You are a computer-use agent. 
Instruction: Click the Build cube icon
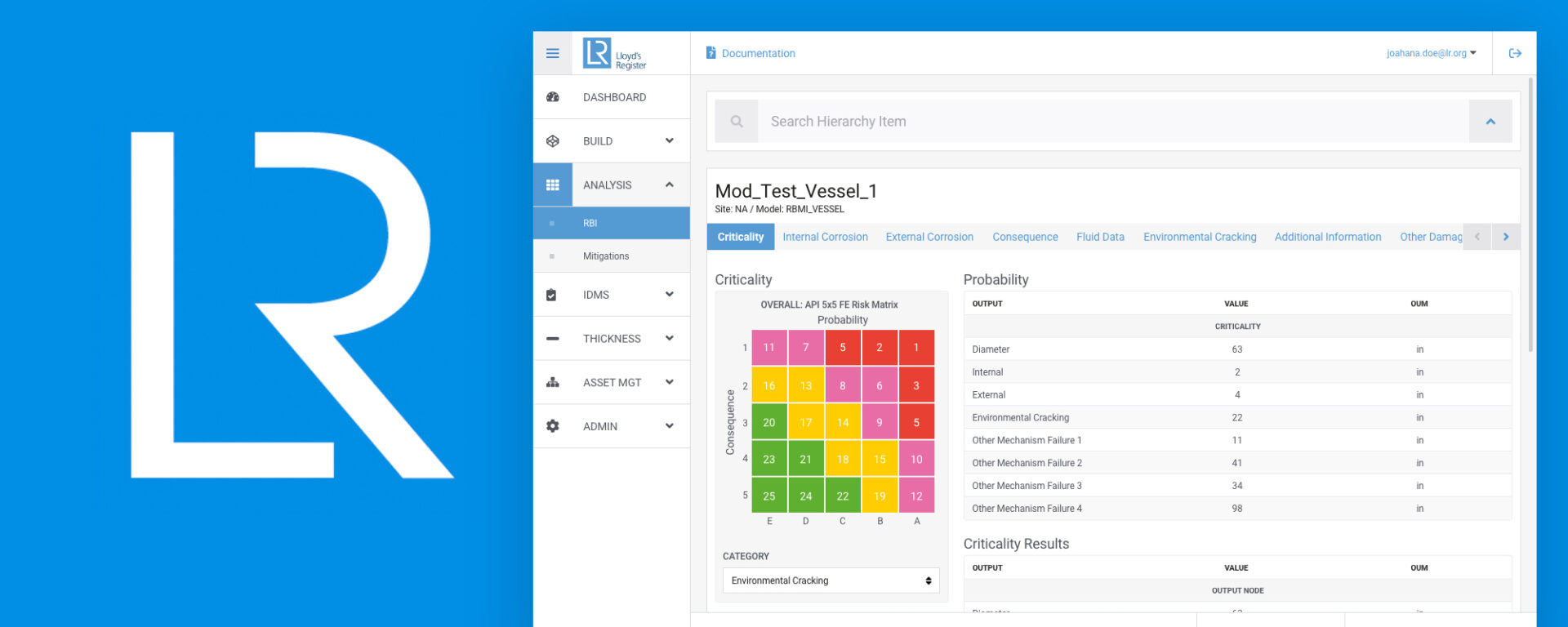[x=553, y=141]
